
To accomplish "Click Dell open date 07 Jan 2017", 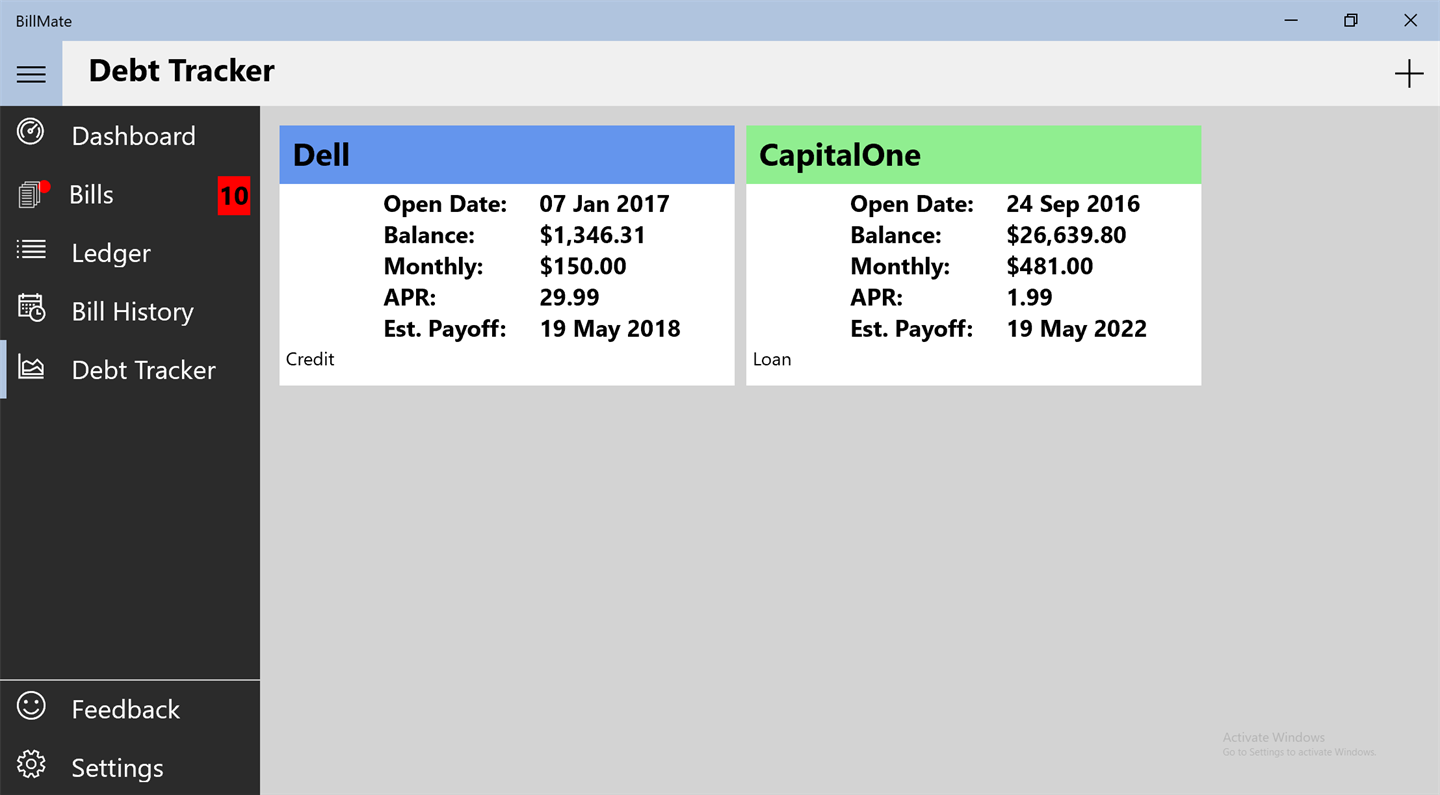I will pyautogui.click(x=604, y=204).
